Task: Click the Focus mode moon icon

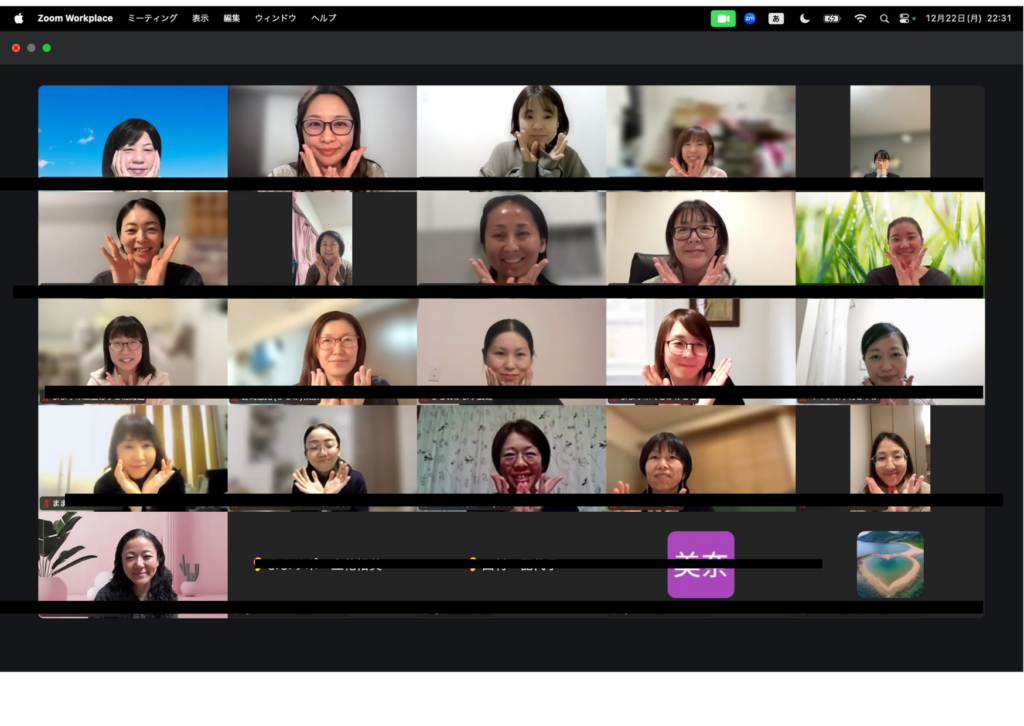Action: point(804,18)
